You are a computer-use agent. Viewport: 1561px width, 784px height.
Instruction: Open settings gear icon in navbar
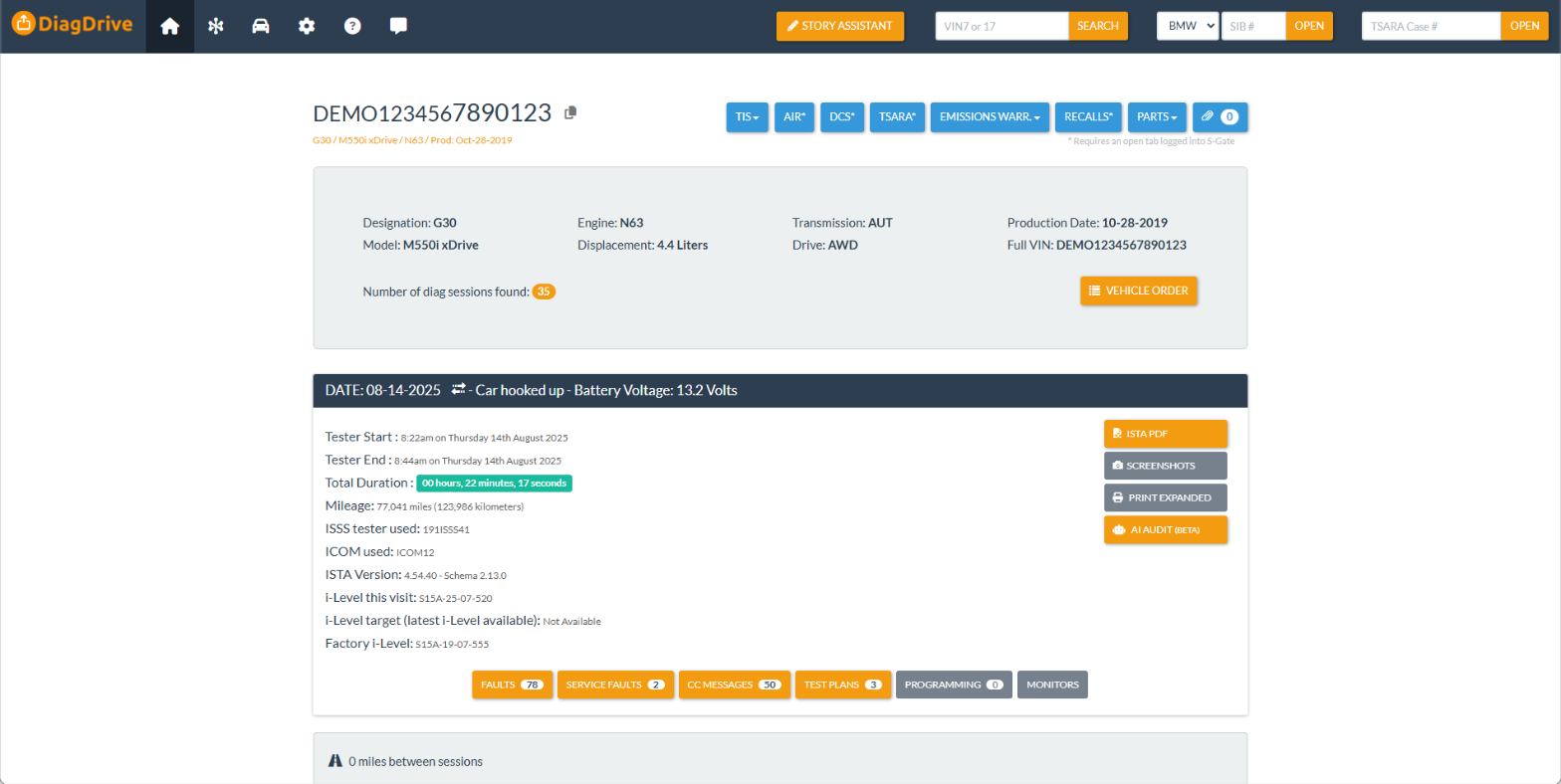pos(307,27)
